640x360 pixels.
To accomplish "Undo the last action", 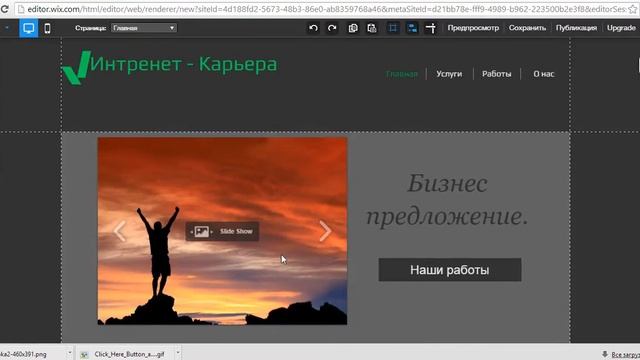I will pyautogui.click(x=313, y=28).
